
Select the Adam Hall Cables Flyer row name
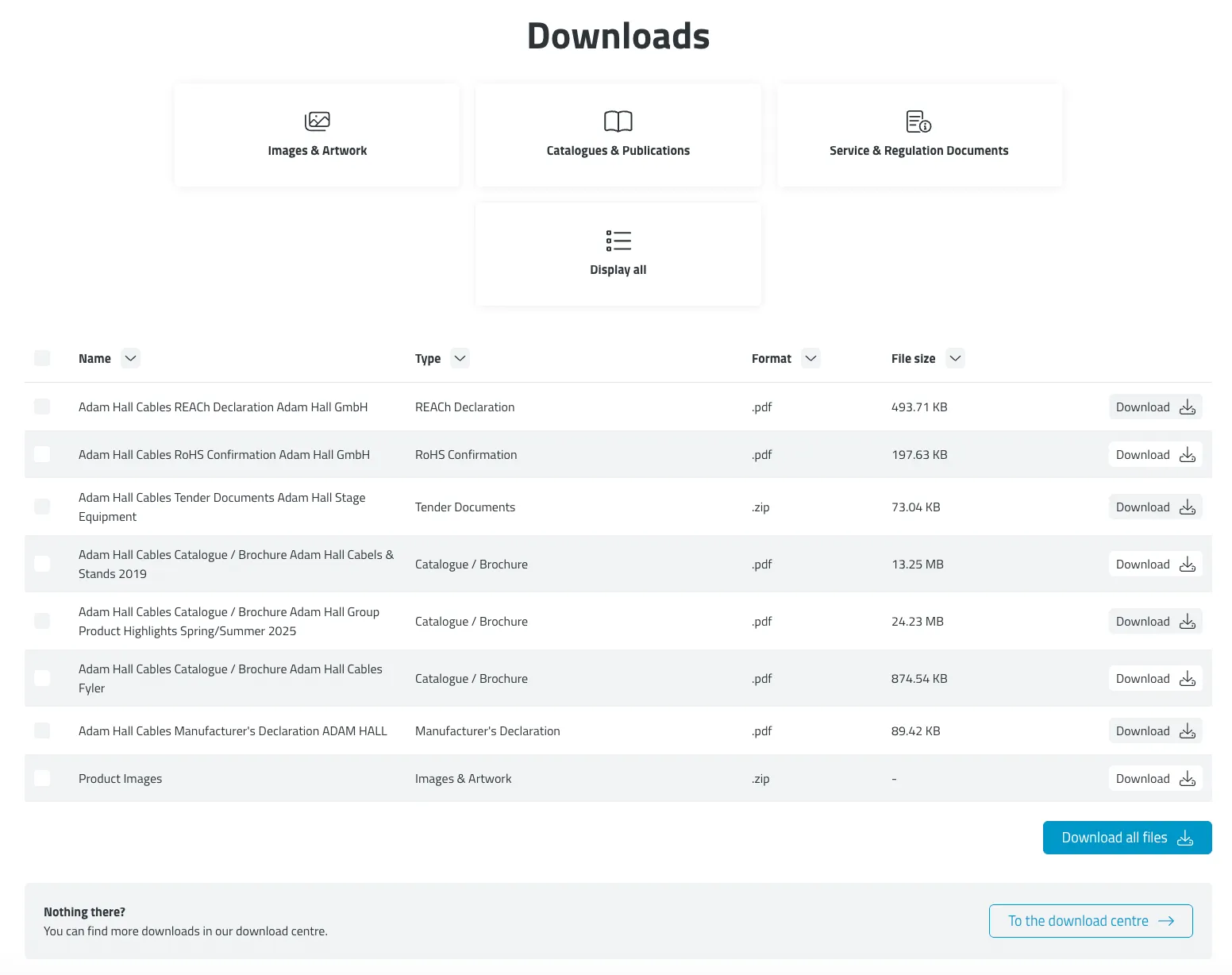[230, 678]
